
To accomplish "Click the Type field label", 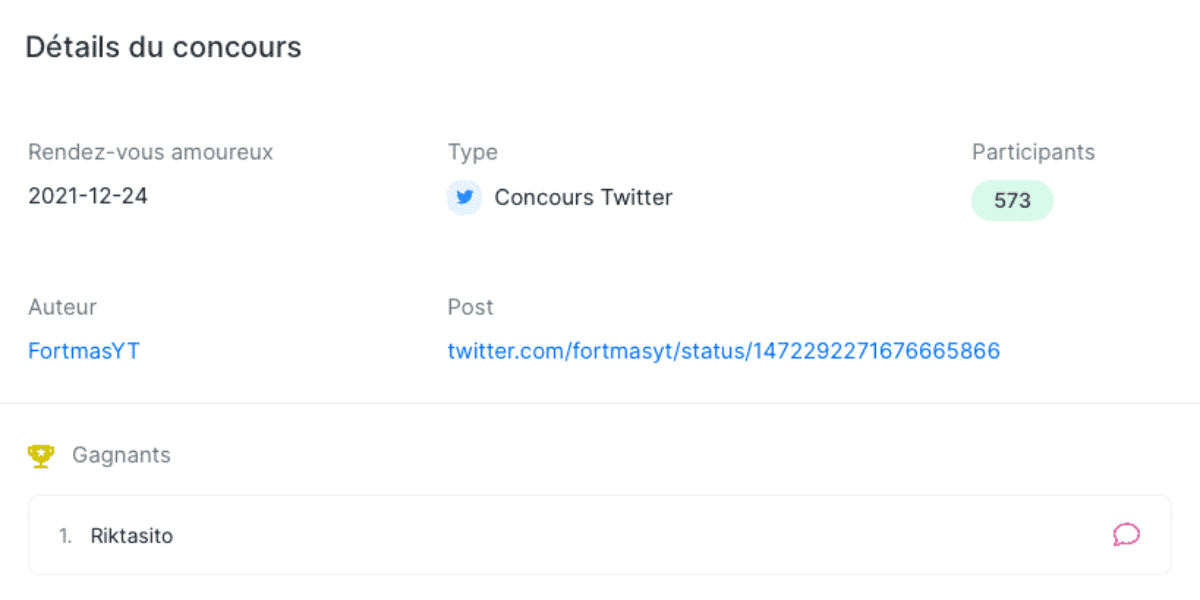I will click(x=472, y=152).
